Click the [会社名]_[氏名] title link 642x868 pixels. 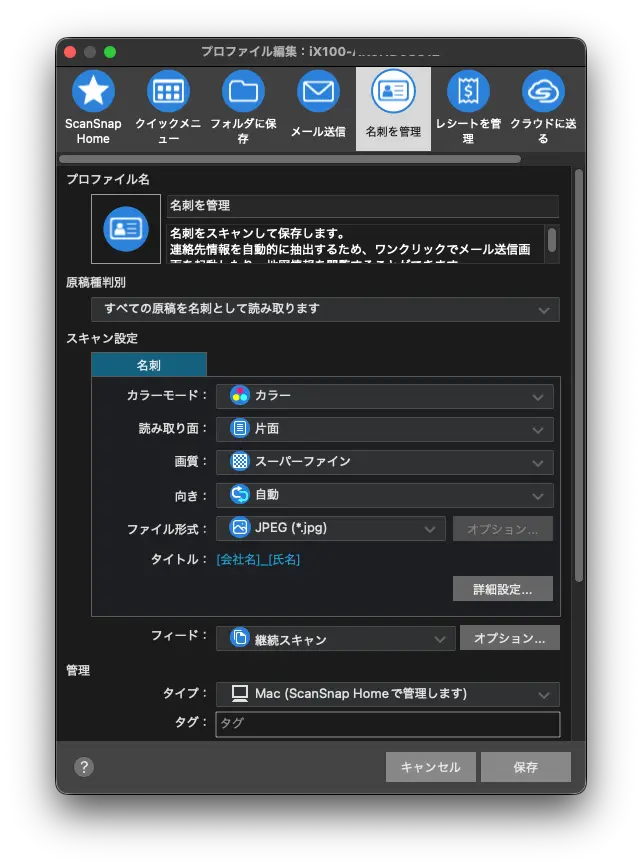(258, 560)
